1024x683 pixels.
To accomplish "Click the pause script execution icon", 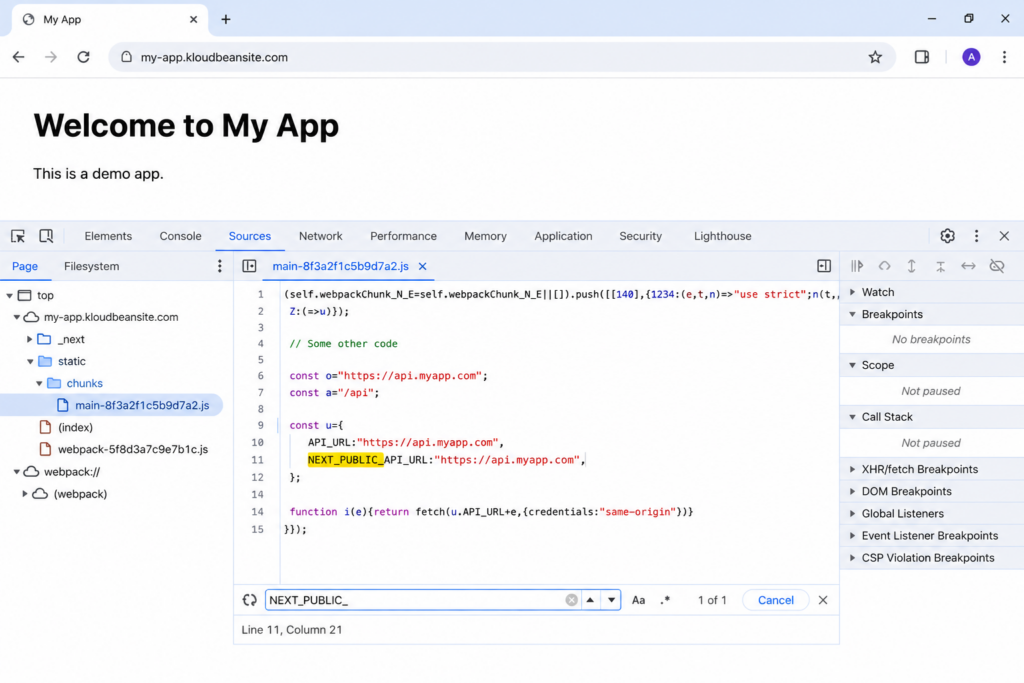I will point(857,266).
